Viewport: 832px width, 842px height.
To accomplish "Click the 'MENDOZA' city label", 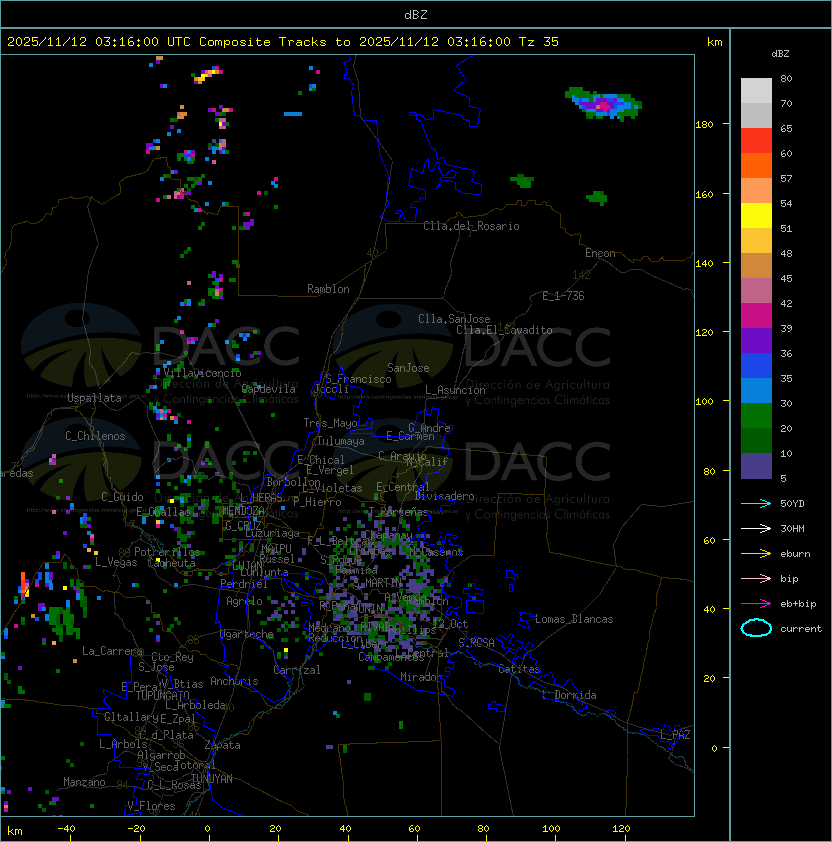I will (243, 511).
